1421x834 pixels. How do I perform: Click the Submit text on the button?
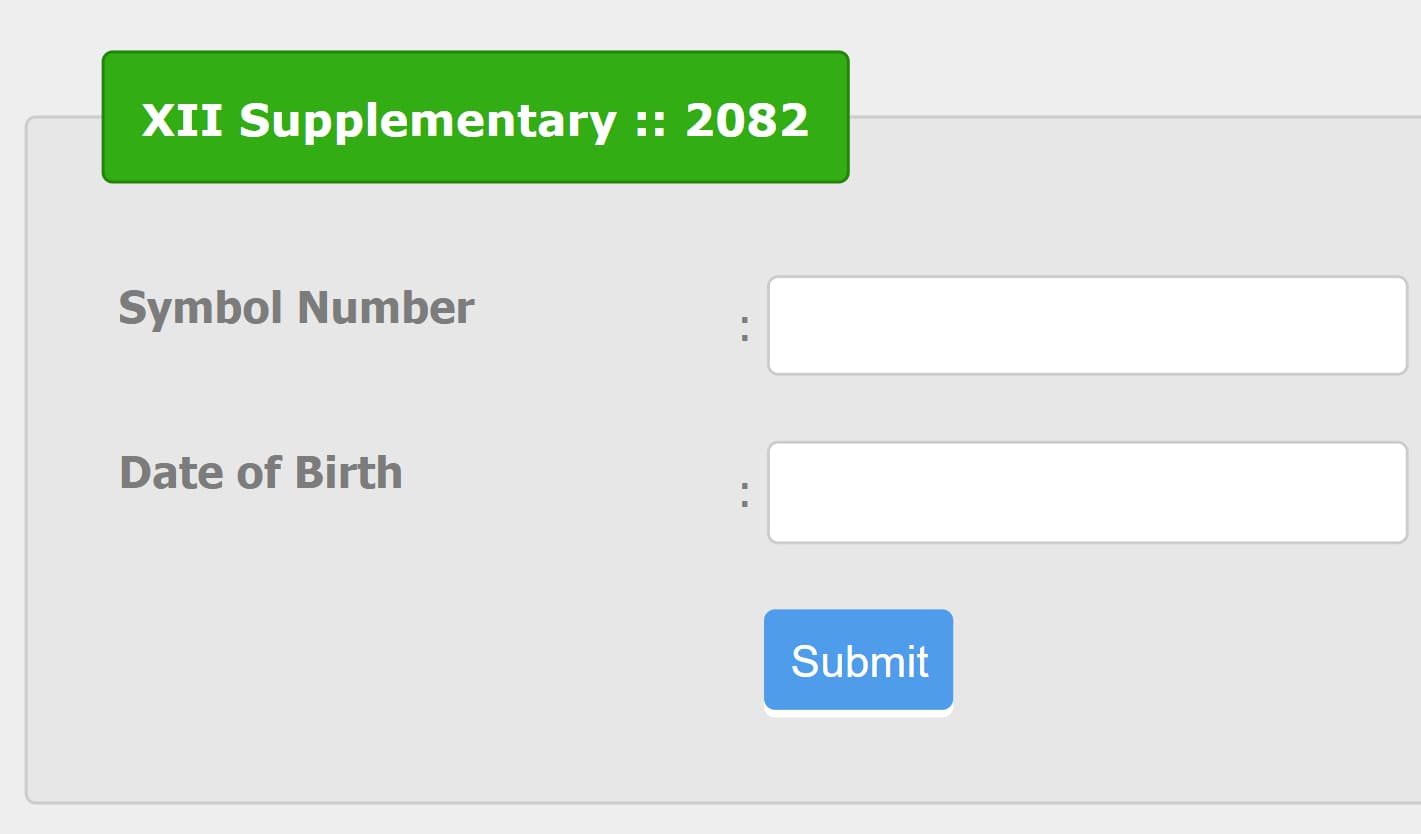pyautogui.click(x=859, y=661)
